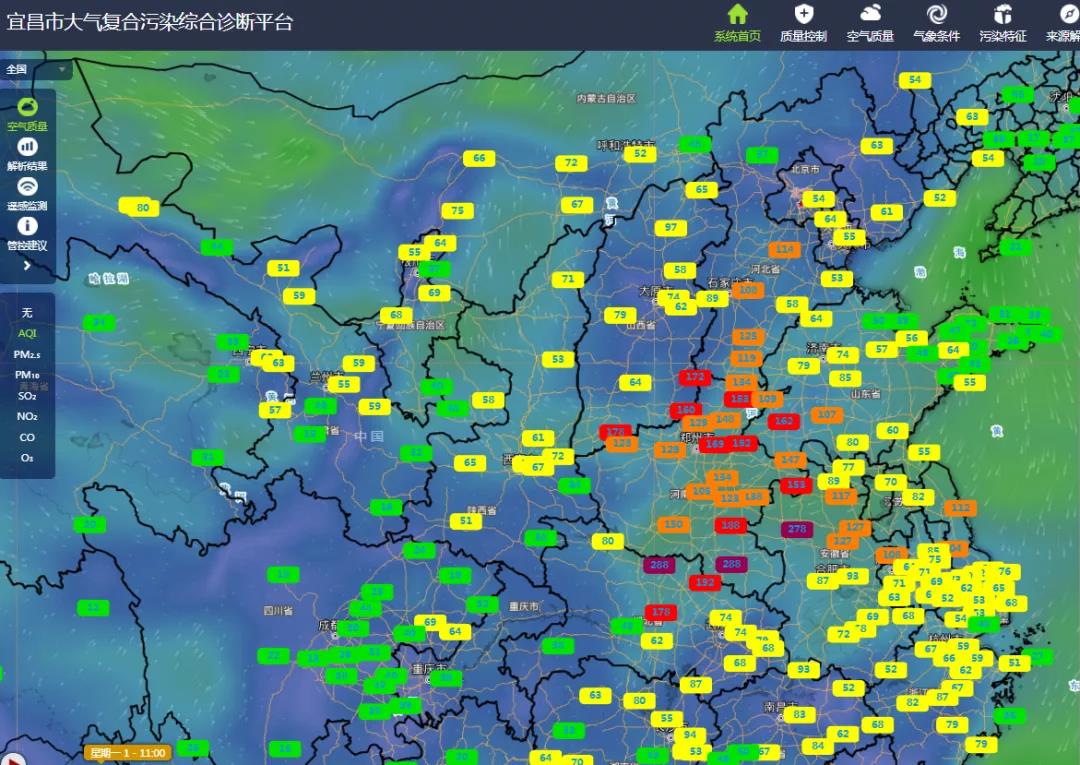1080x765 pixels.
Task: Select 遥感监测 signal icon in sidebar
Action: (27, 187)
